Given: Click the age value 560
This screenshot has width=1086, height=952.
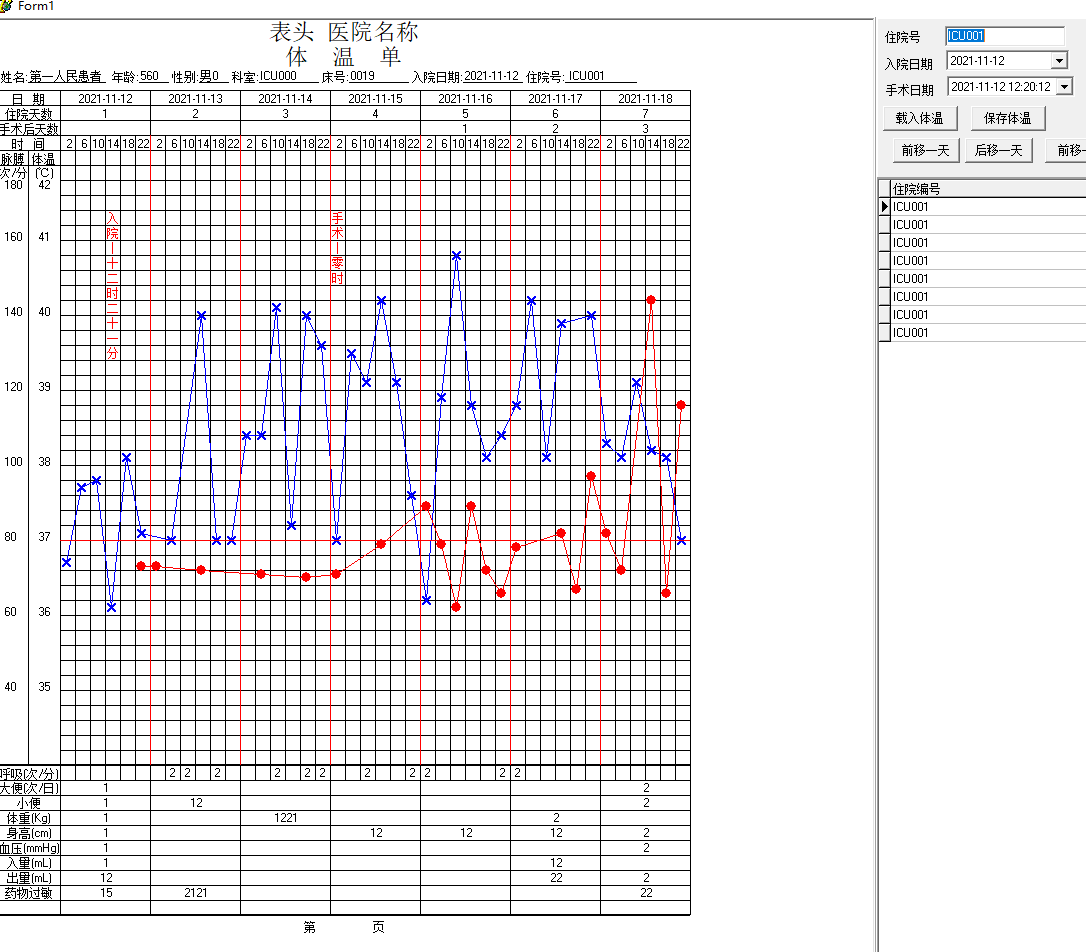Looking at the screenshot, I should [x=150, y=76].
